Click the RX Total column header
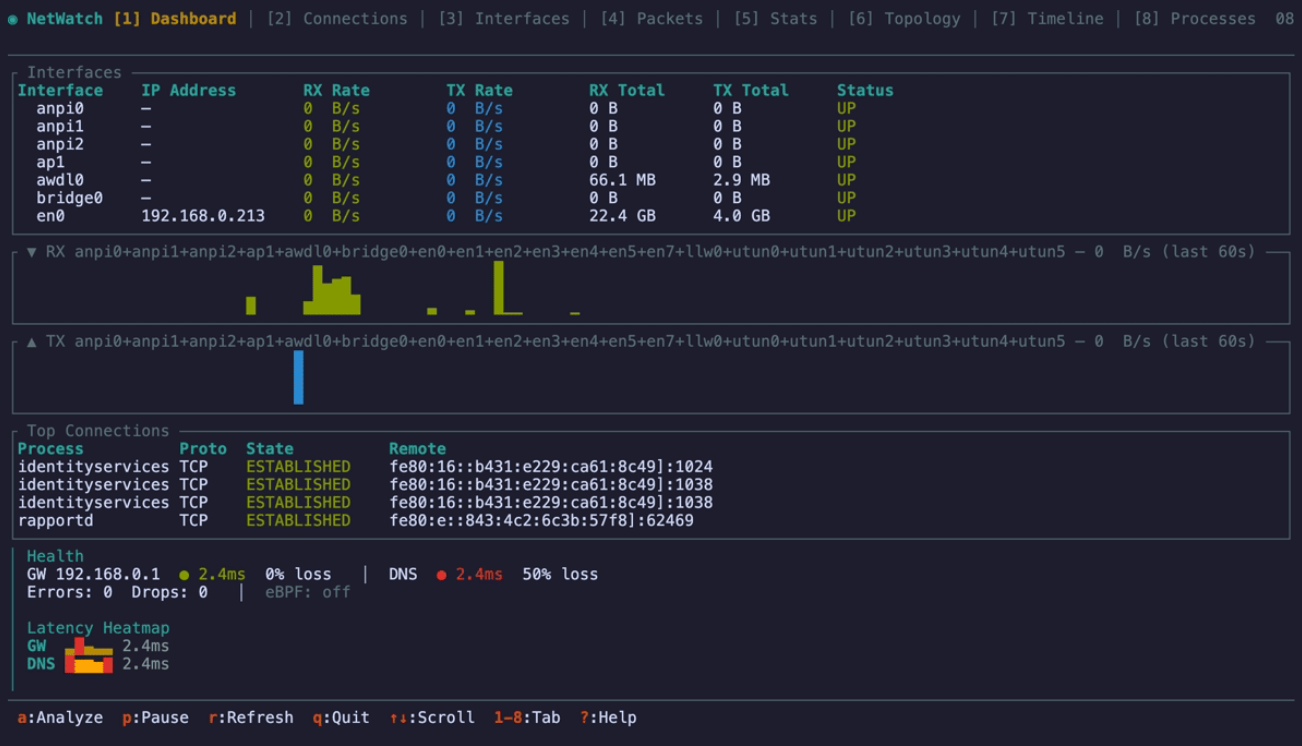 click(x=627, y=91)
